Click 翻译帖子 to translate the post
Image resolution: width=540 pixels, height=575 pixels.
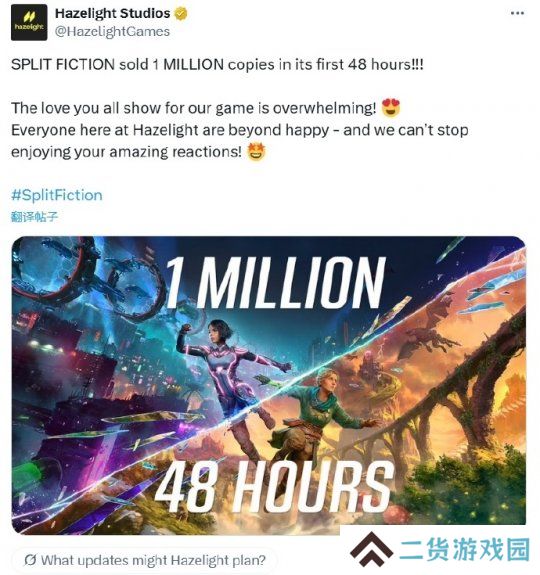point(34,216)
